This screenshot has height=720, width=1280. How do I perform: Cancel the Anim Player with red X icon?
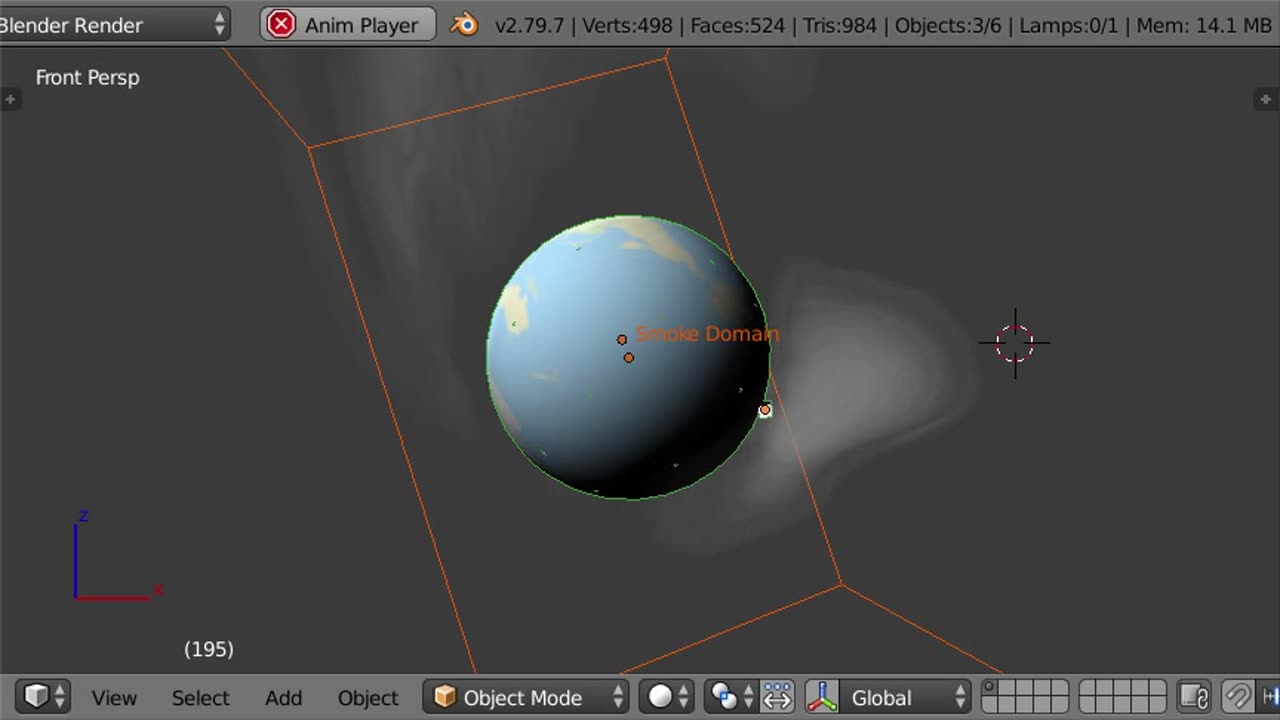(x=281, y=24)
